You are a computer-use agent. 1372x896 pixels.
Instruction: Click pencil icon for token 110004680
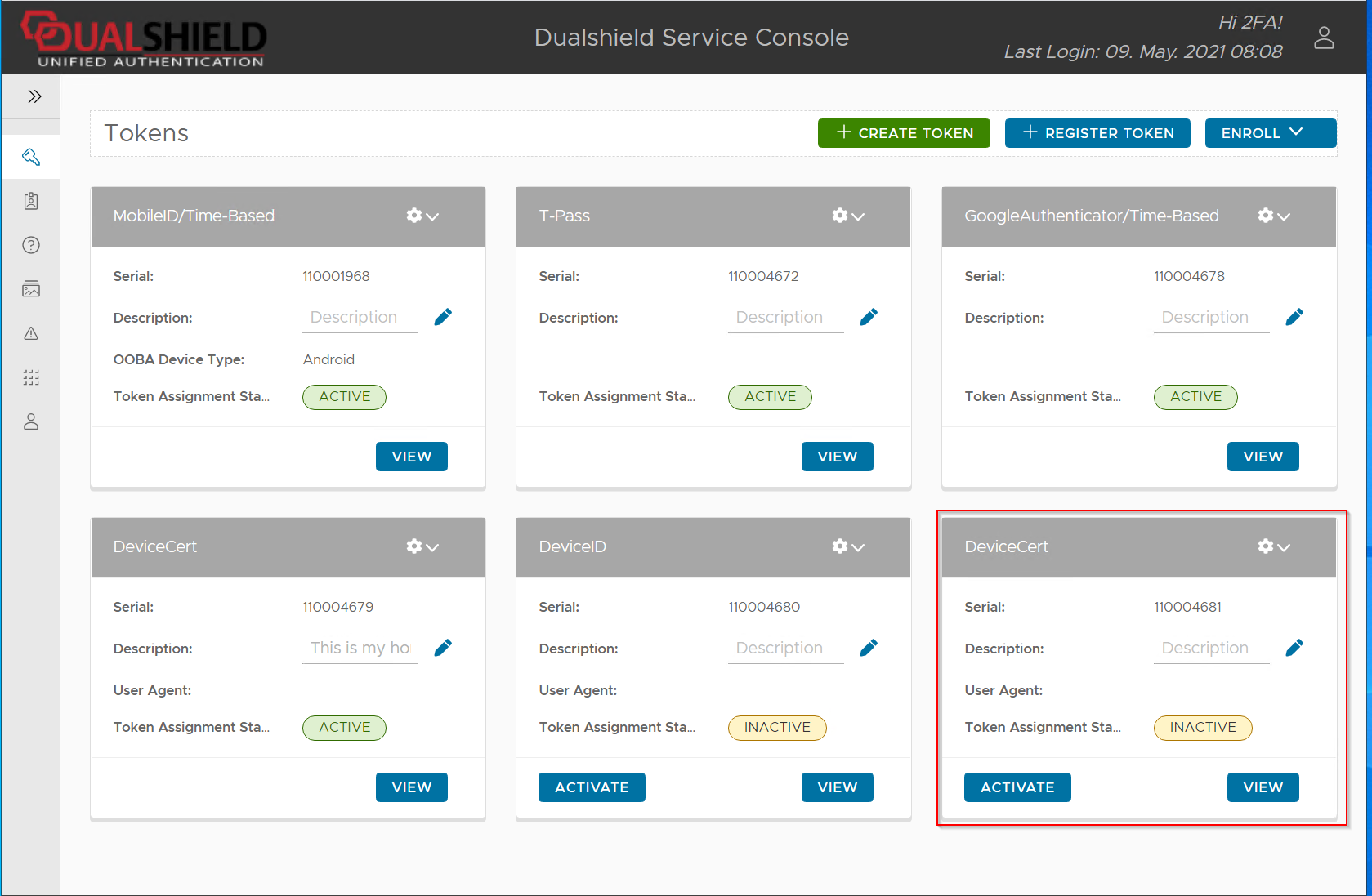tap(869, 648)
